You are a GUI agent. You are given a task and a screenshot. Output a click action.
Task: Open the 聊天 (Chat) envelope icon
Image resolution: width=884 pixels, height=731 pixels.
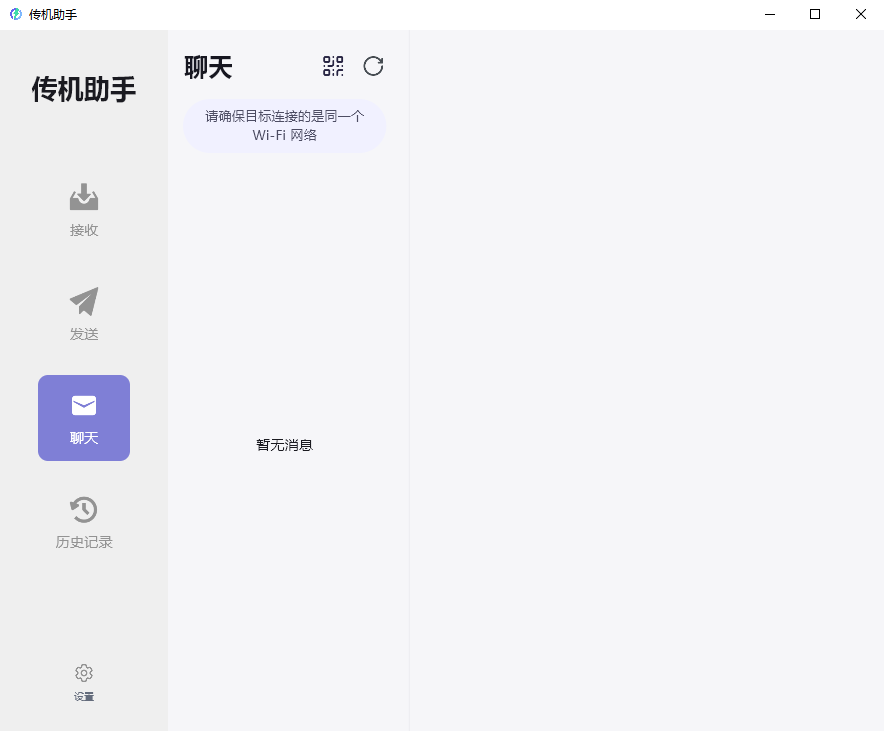point(84,406)
